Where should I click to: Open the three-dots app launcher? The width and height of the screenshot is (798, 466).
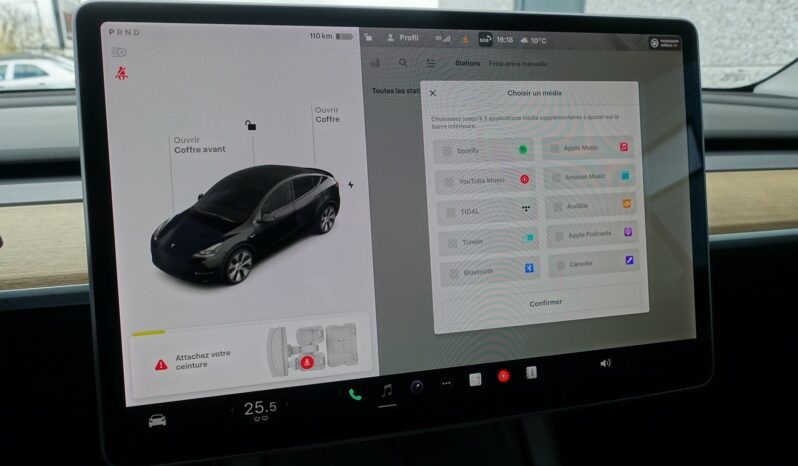coord(446,383)
